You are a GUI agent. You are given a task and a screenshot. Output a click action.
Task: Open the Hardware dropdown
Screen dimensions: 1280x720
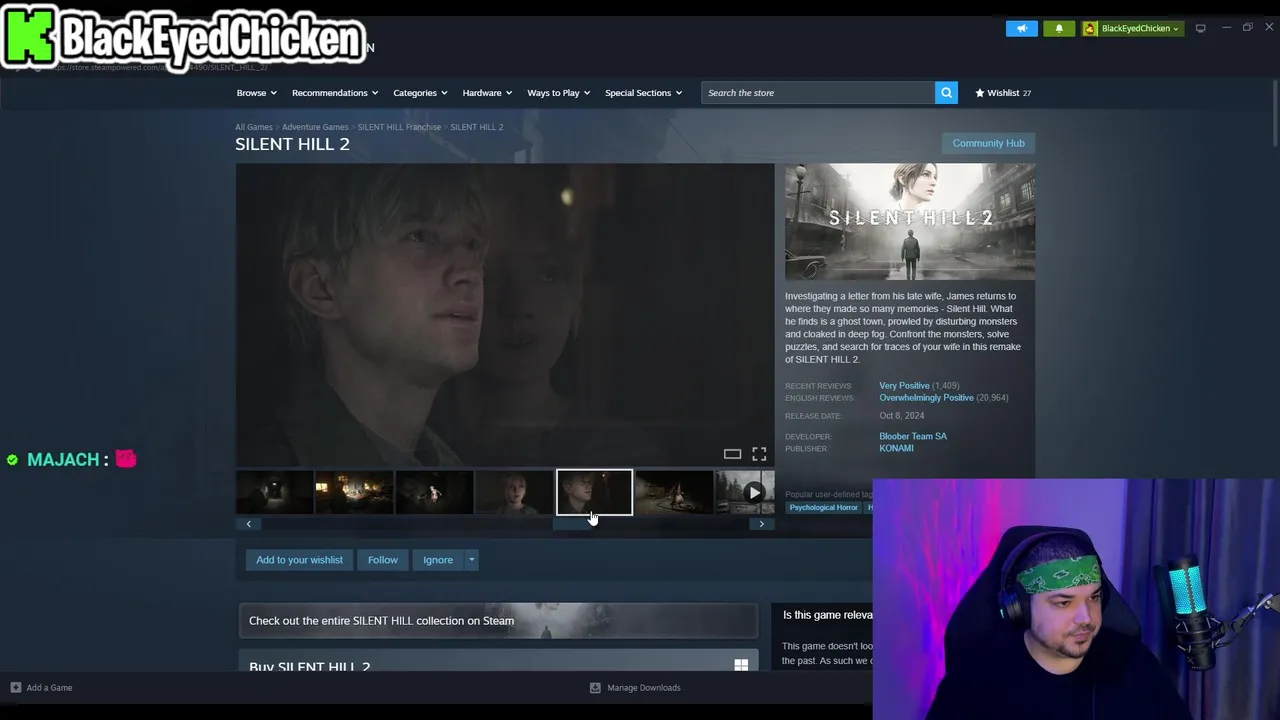[487, 93]
